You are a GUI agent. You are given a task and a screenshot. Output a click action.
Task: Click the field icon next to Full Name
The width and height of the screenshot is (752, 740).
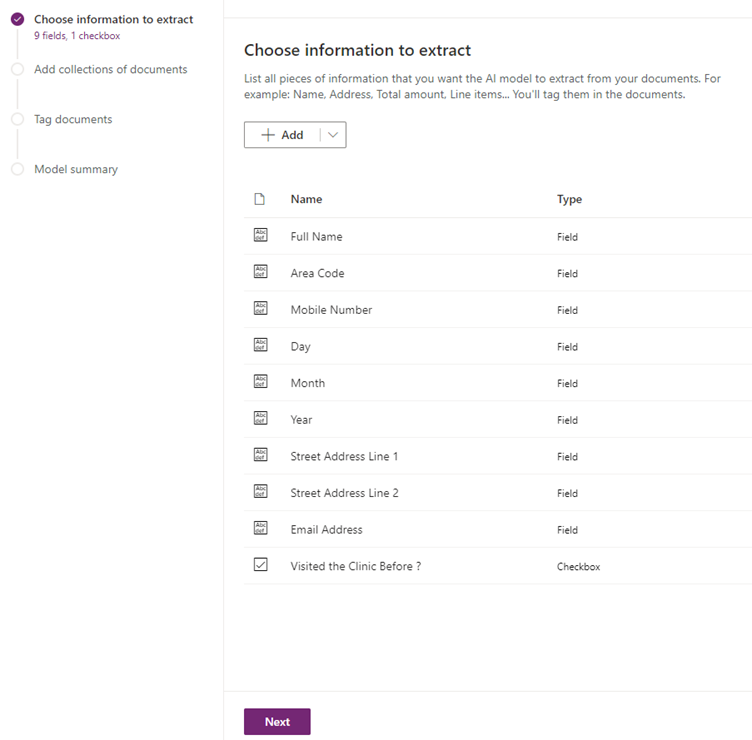pos(260,235)
